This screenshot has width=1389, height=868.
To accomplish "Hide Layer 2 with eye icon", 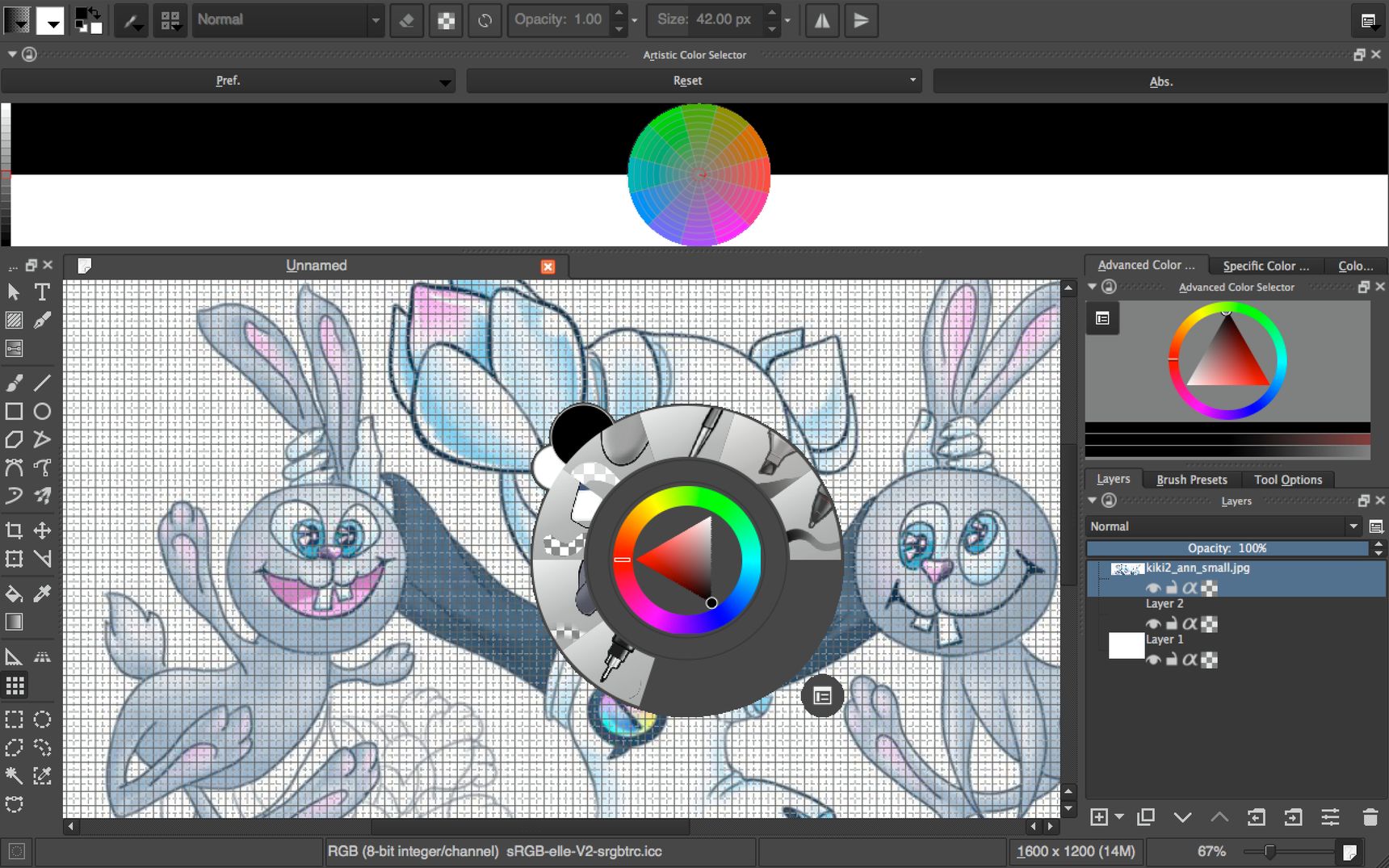I will [x=1153, y=623].
